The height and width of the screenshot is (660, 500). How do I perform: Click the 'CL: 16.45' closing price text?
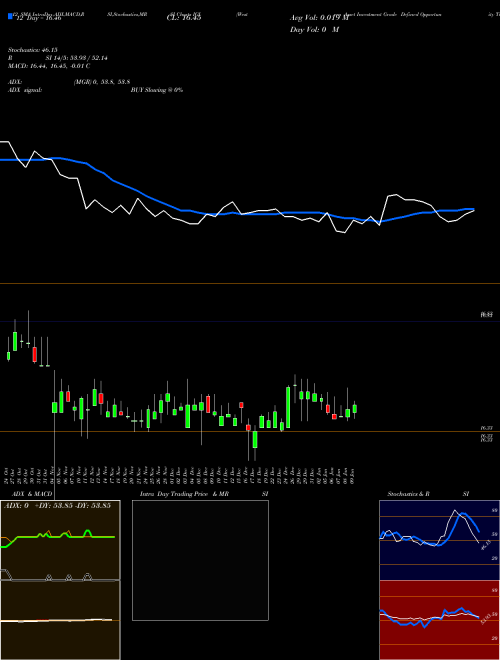[184, 18]
